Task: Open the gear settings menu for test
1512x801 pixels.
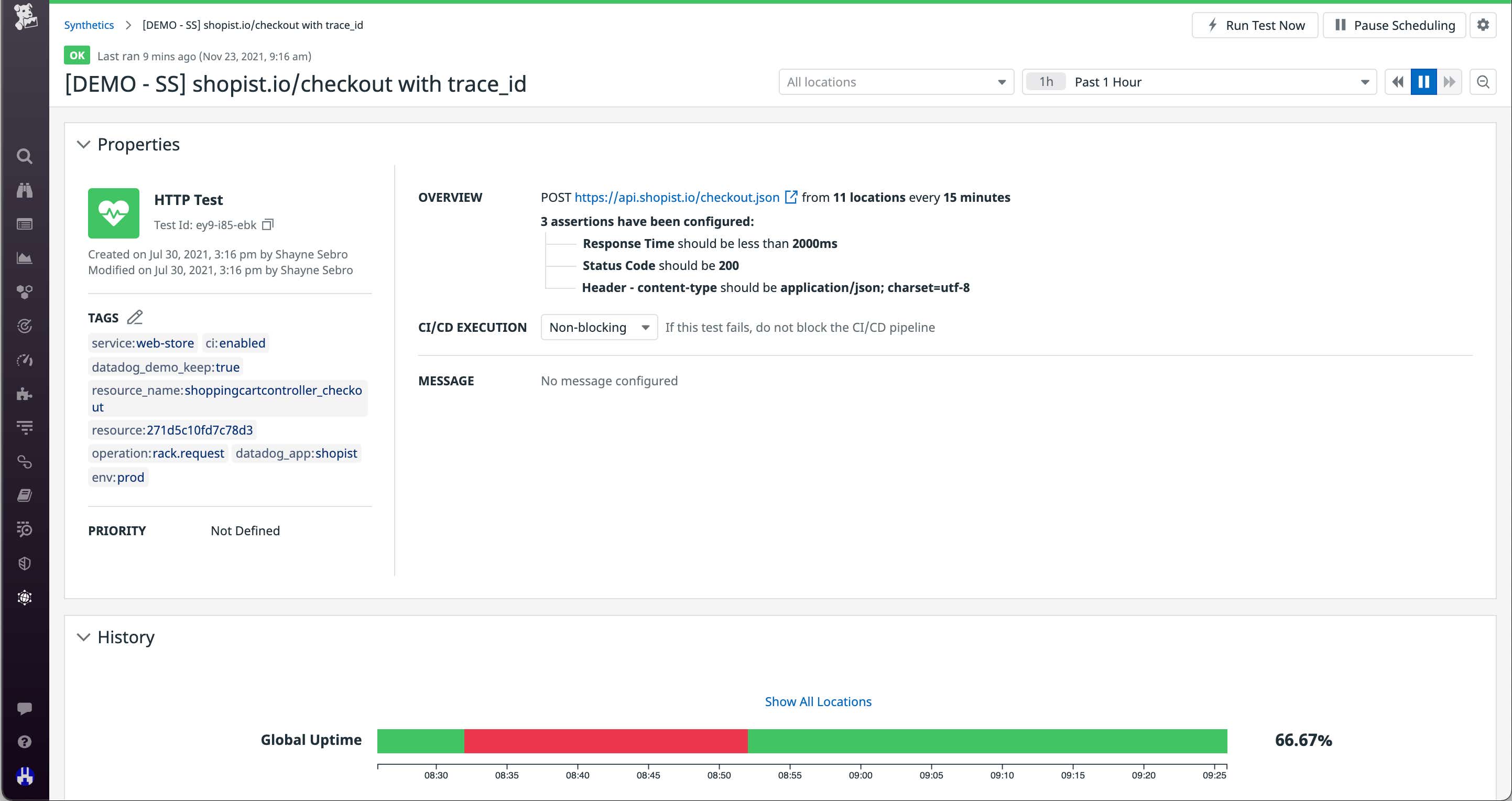Action: [1483, 25]
